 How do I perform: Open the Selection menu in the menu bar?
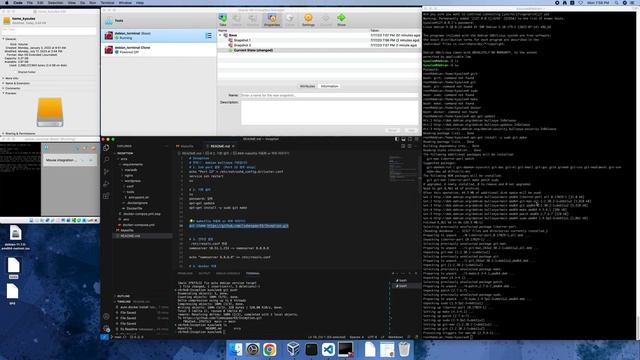(x=56, y=2)
